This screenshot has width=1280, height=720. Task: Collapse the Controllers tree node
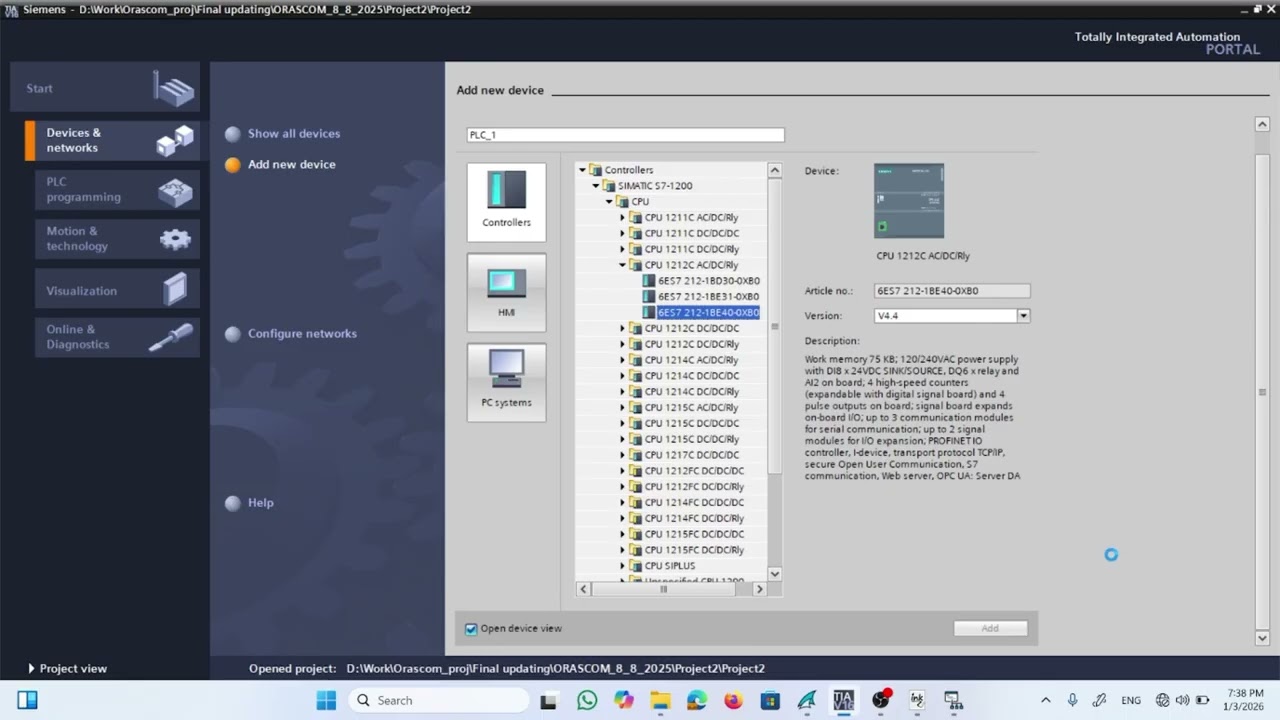582,170
